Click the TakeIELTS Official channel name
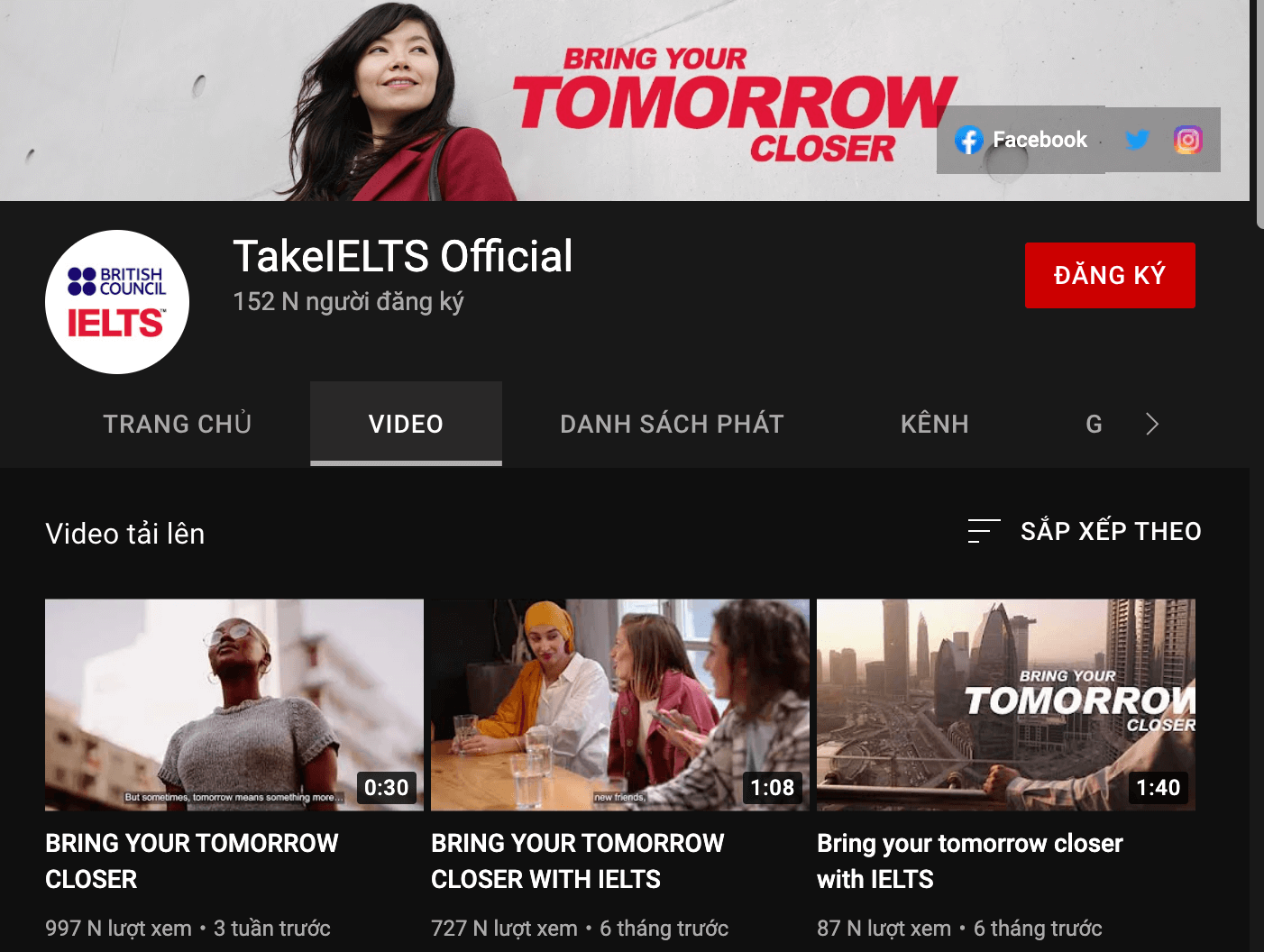The width and height of the screenshot is (1264, 952). (402, 256)
